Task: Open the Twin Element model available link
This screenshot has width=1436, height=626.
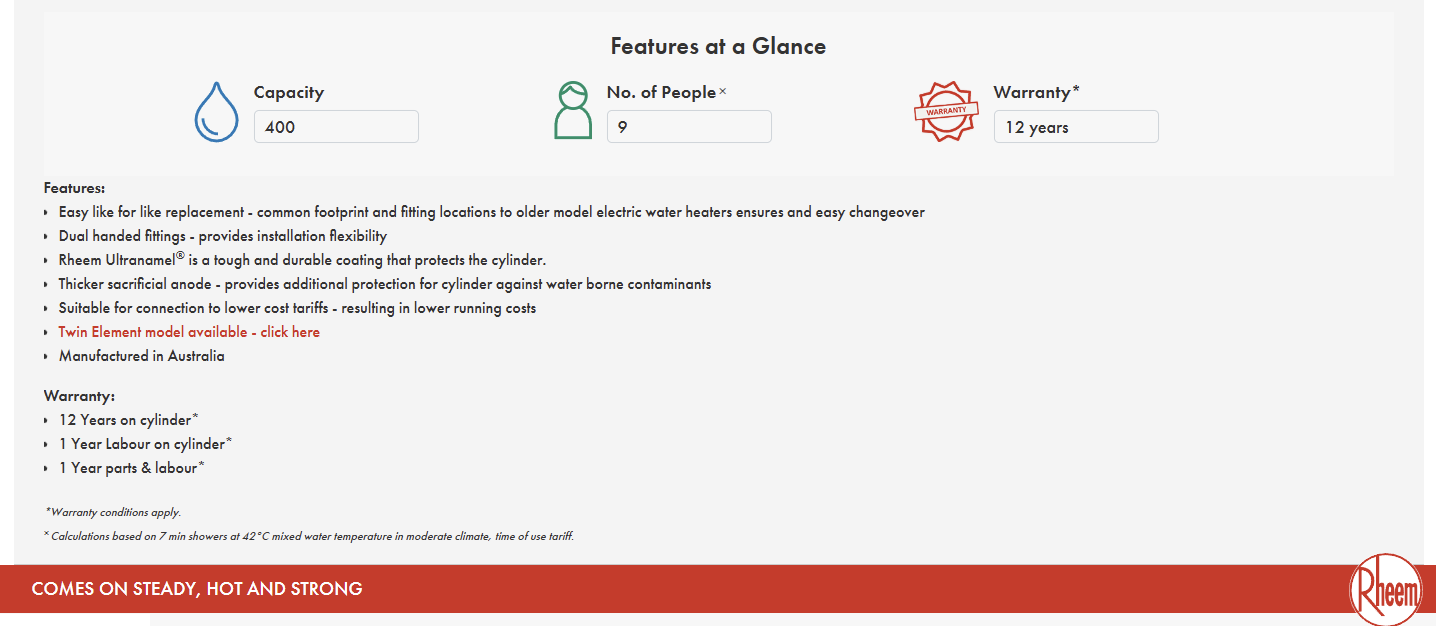Action: point(189,332)
